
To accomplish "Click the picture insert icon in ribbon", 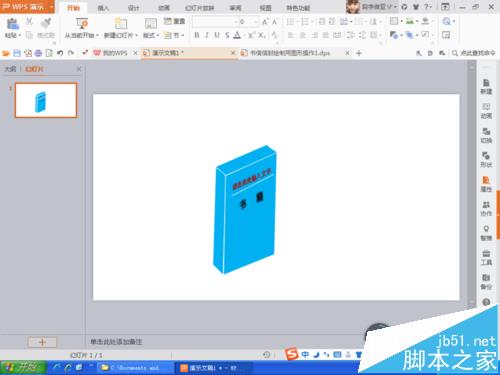I will tap(410, 22).
